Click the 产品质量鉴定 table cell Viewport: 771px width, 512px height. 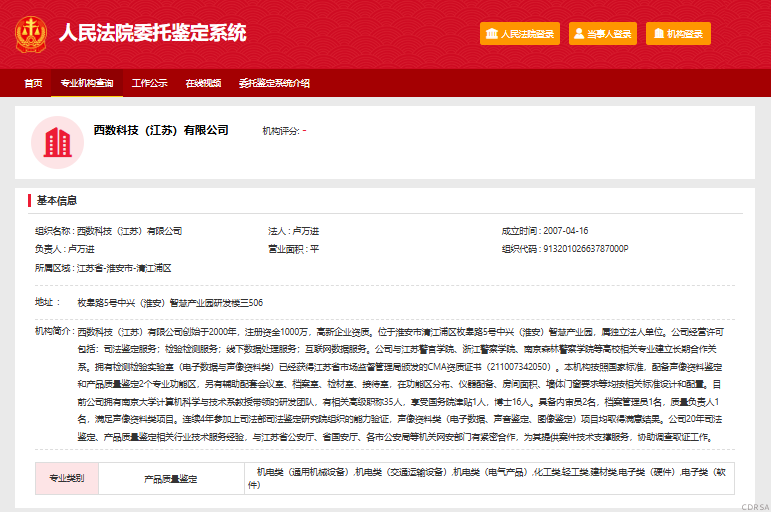pos(171,478)
